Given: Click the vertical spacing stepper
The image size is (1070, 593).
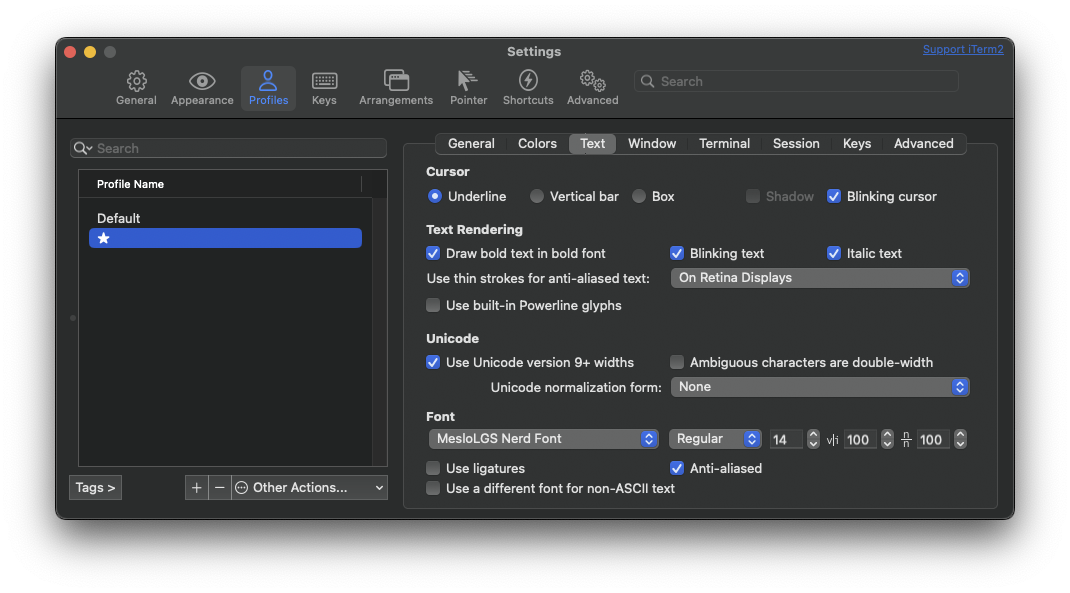Looking at the screenshot, I should 960,439.
